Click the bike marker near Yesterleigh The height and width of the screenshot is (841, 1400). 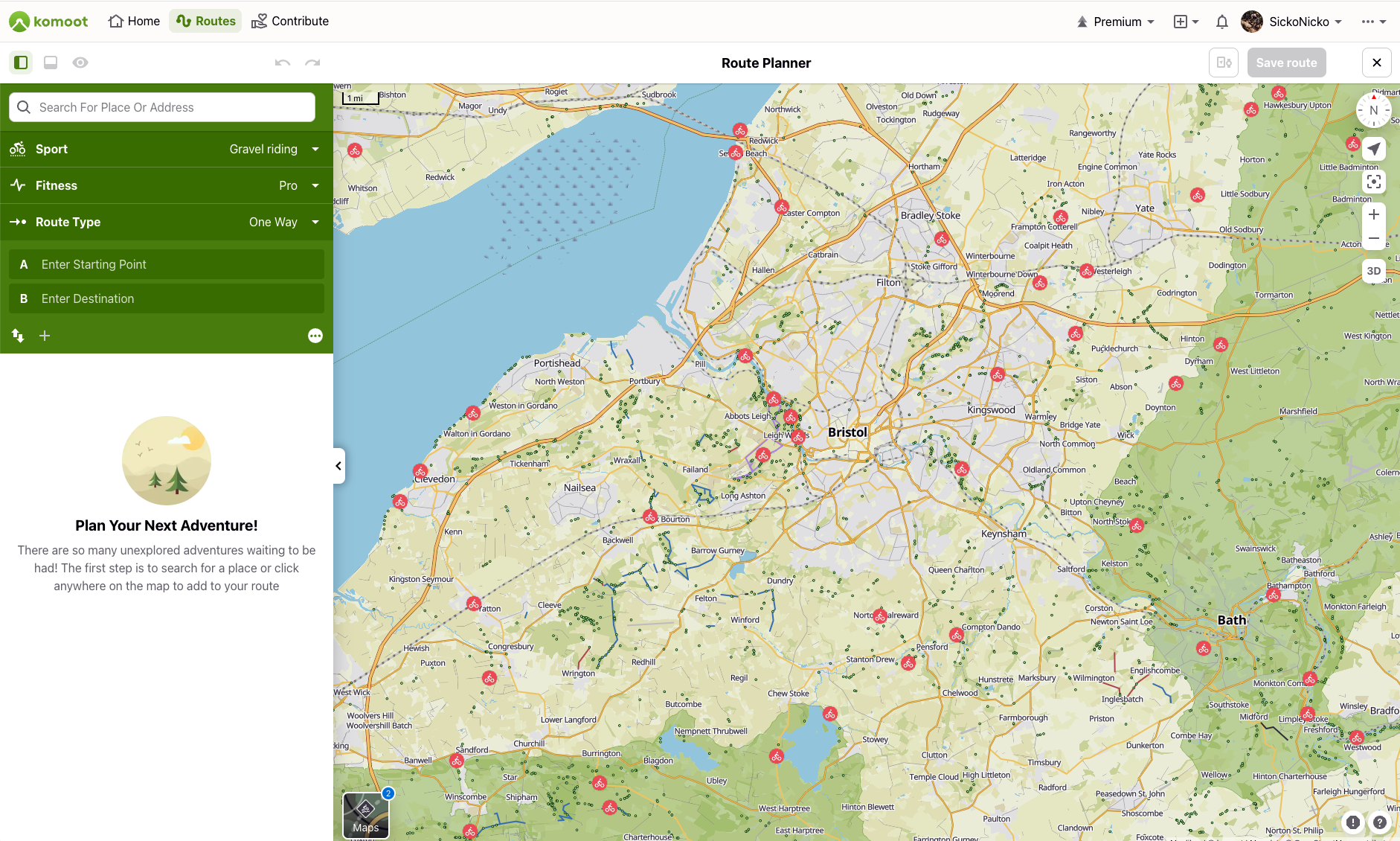pos(1087,271)
